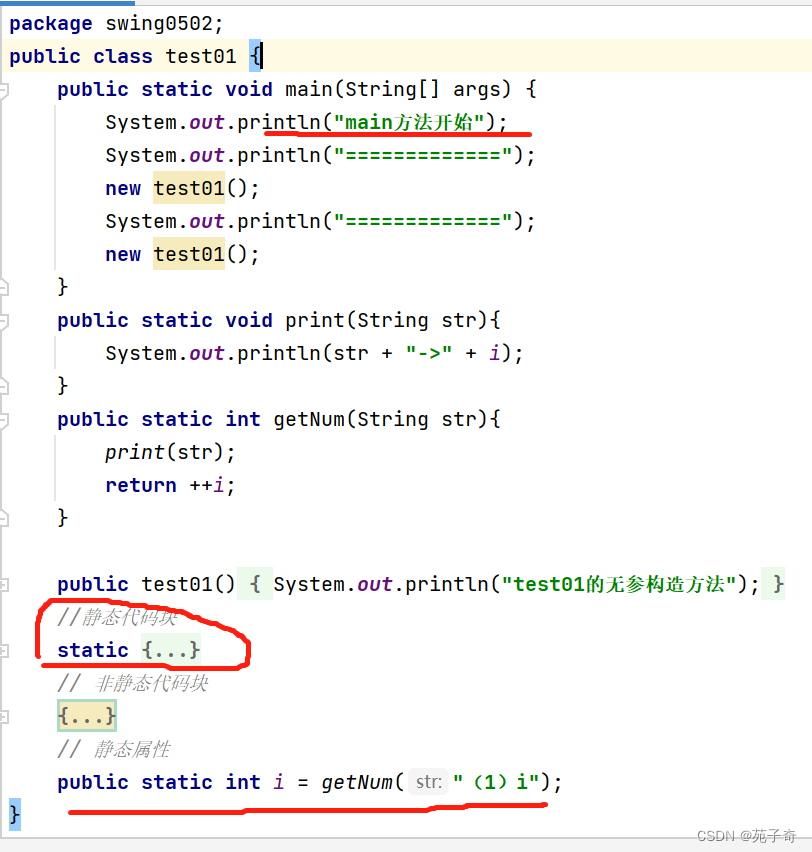The width and height of the screenshot is (812, 852).
Task: Click the 'getNum(' call in the static field initializer
Action: pos(363,782)
